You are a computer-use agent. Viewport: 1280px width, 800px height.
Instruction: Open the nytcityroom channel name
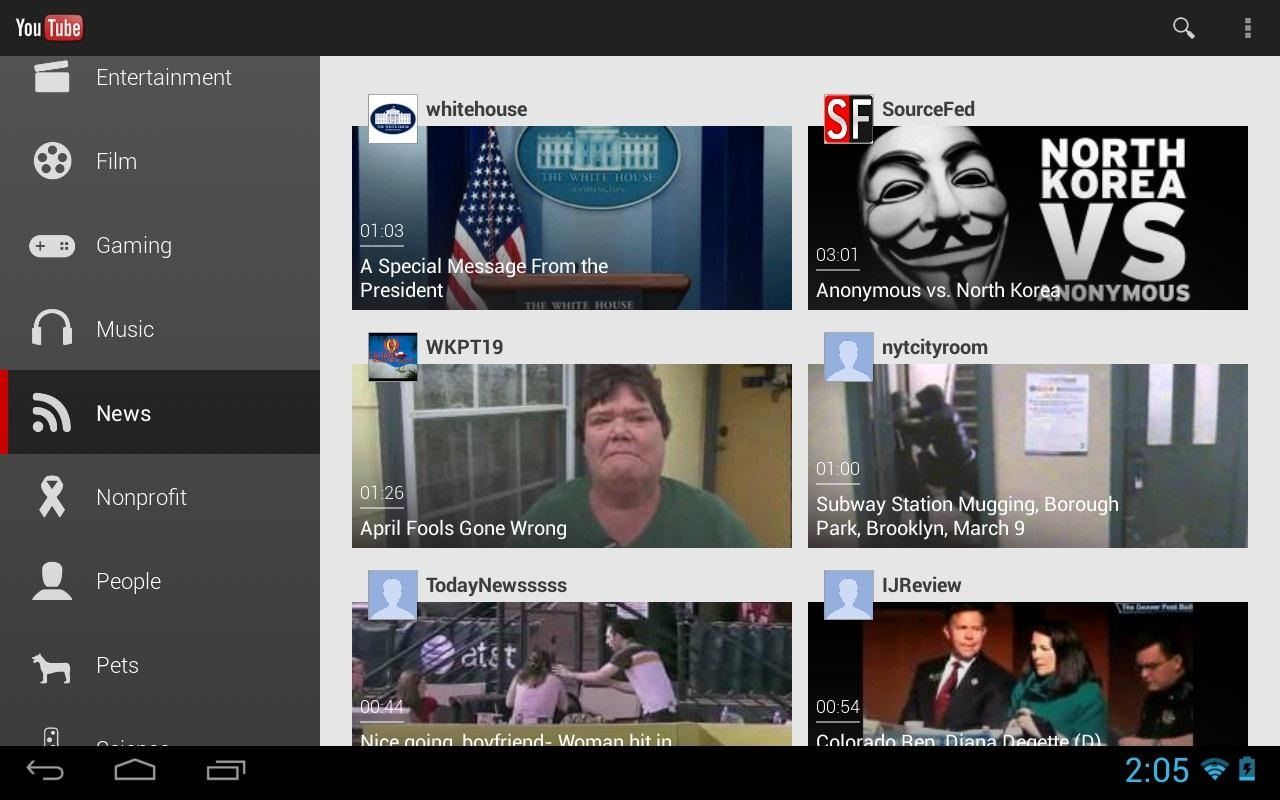click(935, 347)
